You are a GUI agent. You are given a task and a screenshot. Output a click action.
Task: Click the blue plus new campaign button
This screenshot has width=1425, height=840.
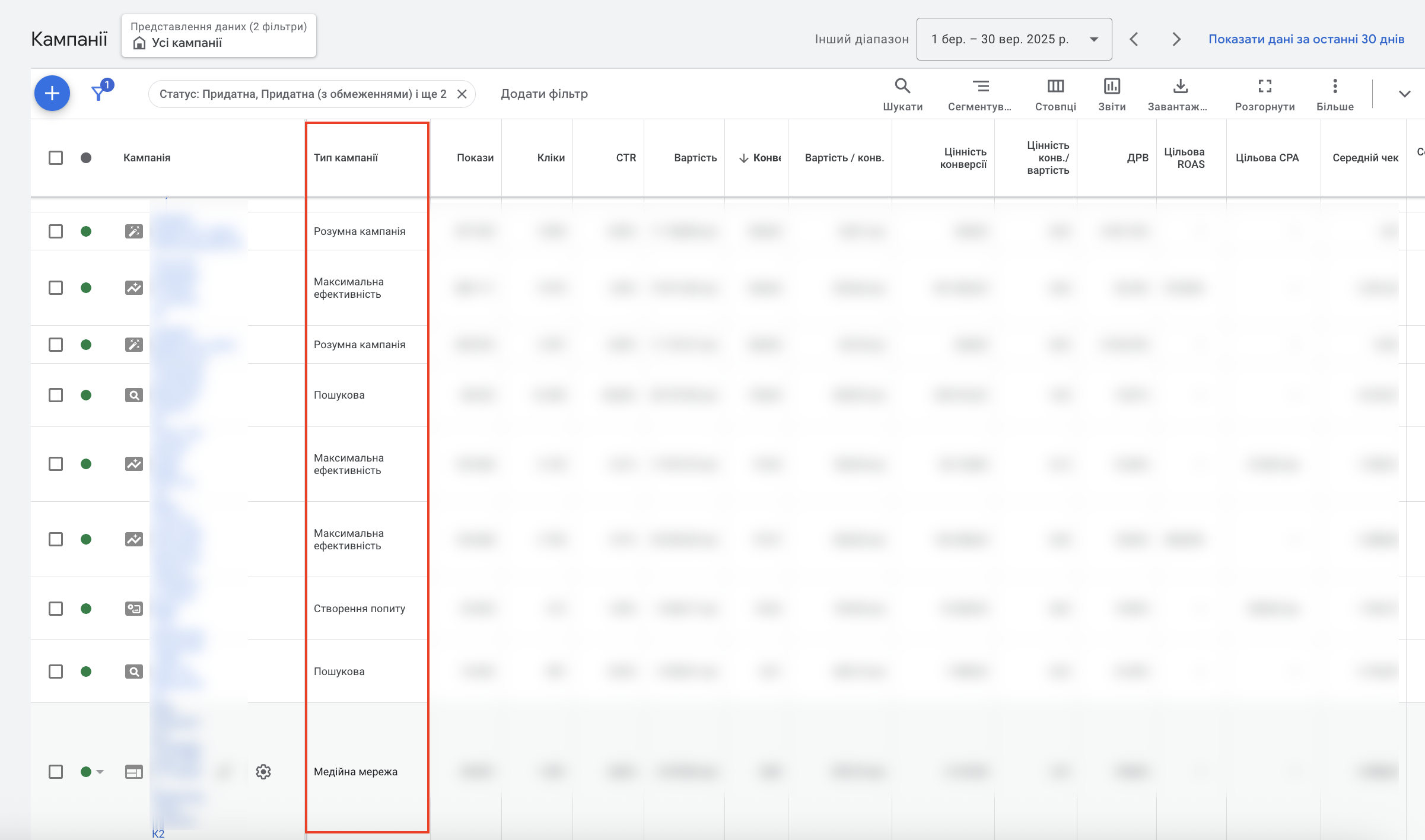pyautogui.click(x=52, y=93)
